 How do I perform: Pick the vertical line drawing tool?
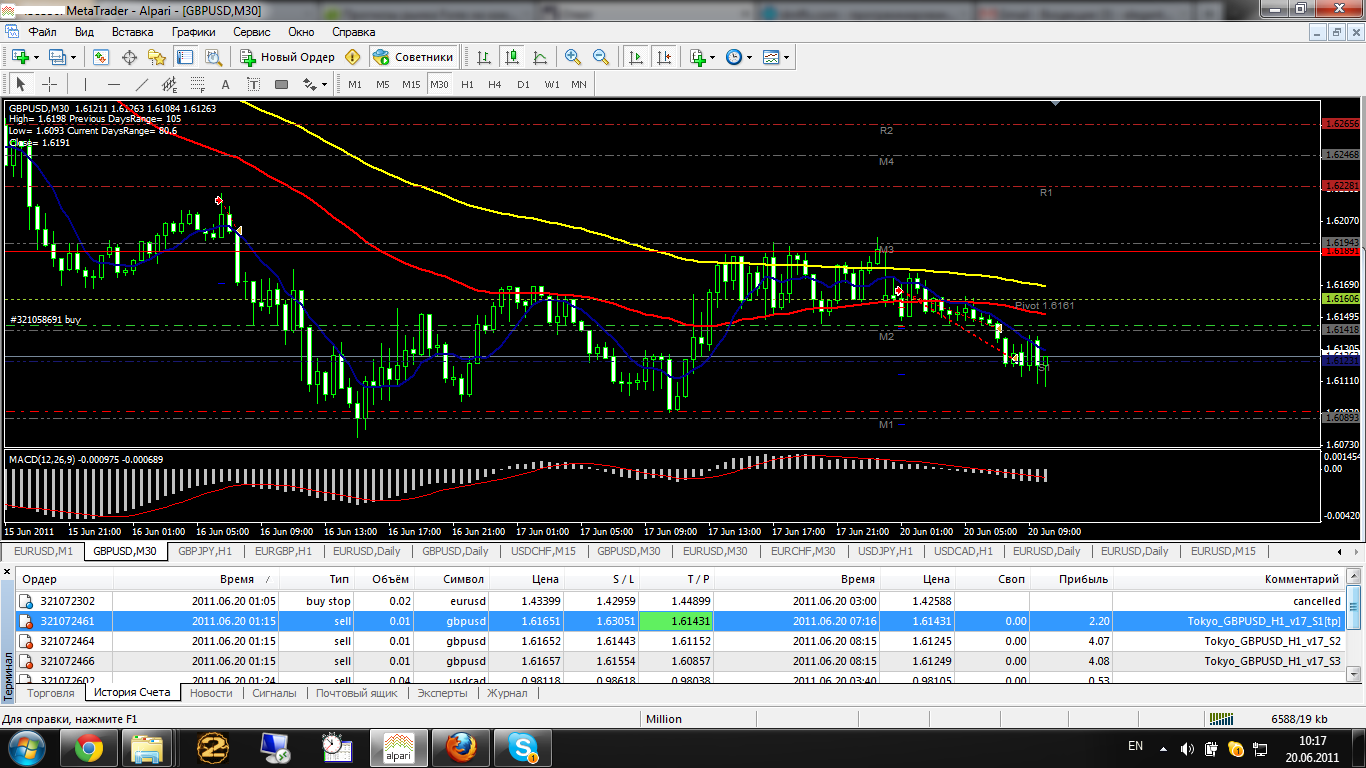coord(85,84)
